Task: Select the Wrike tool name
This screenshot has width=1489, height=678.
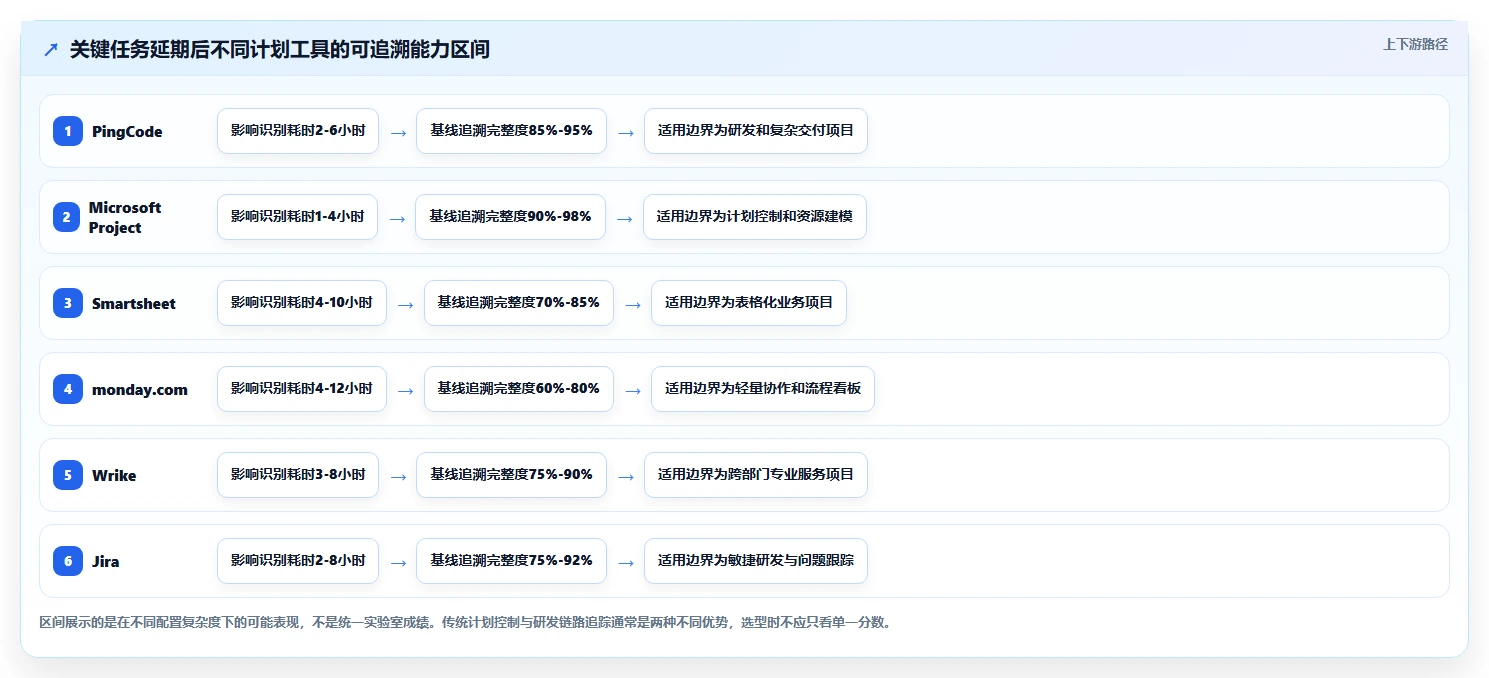Action: [114, 476]
